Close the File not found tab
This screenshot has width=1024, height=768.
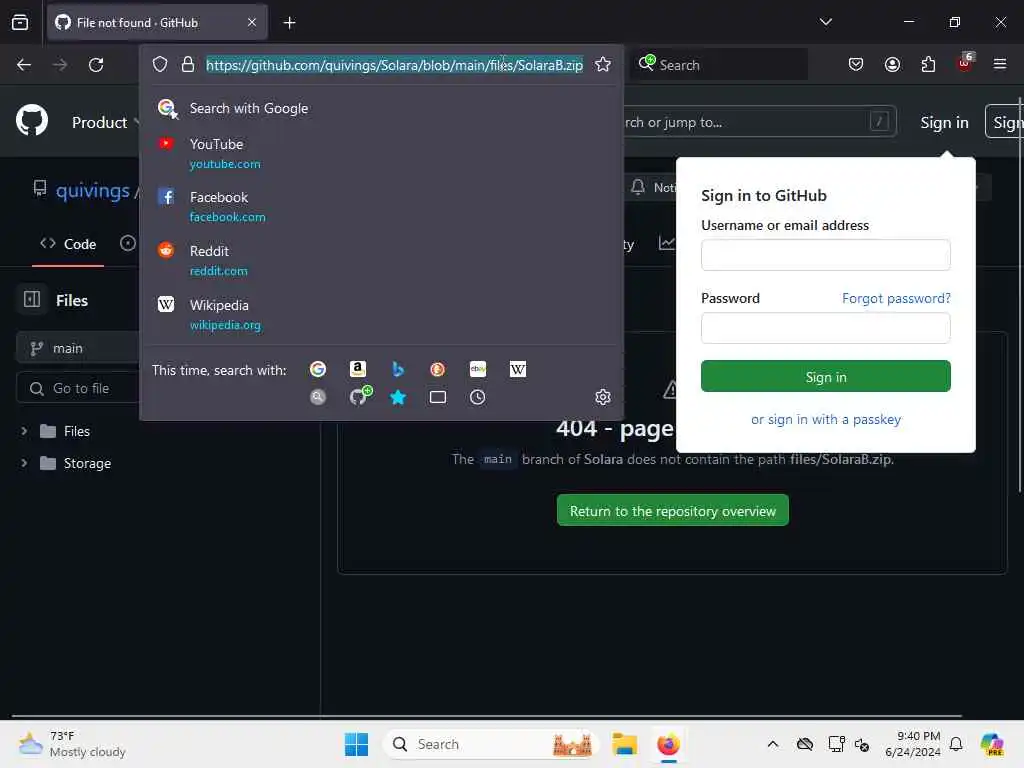pyautogui.click(x=252, y=22)
